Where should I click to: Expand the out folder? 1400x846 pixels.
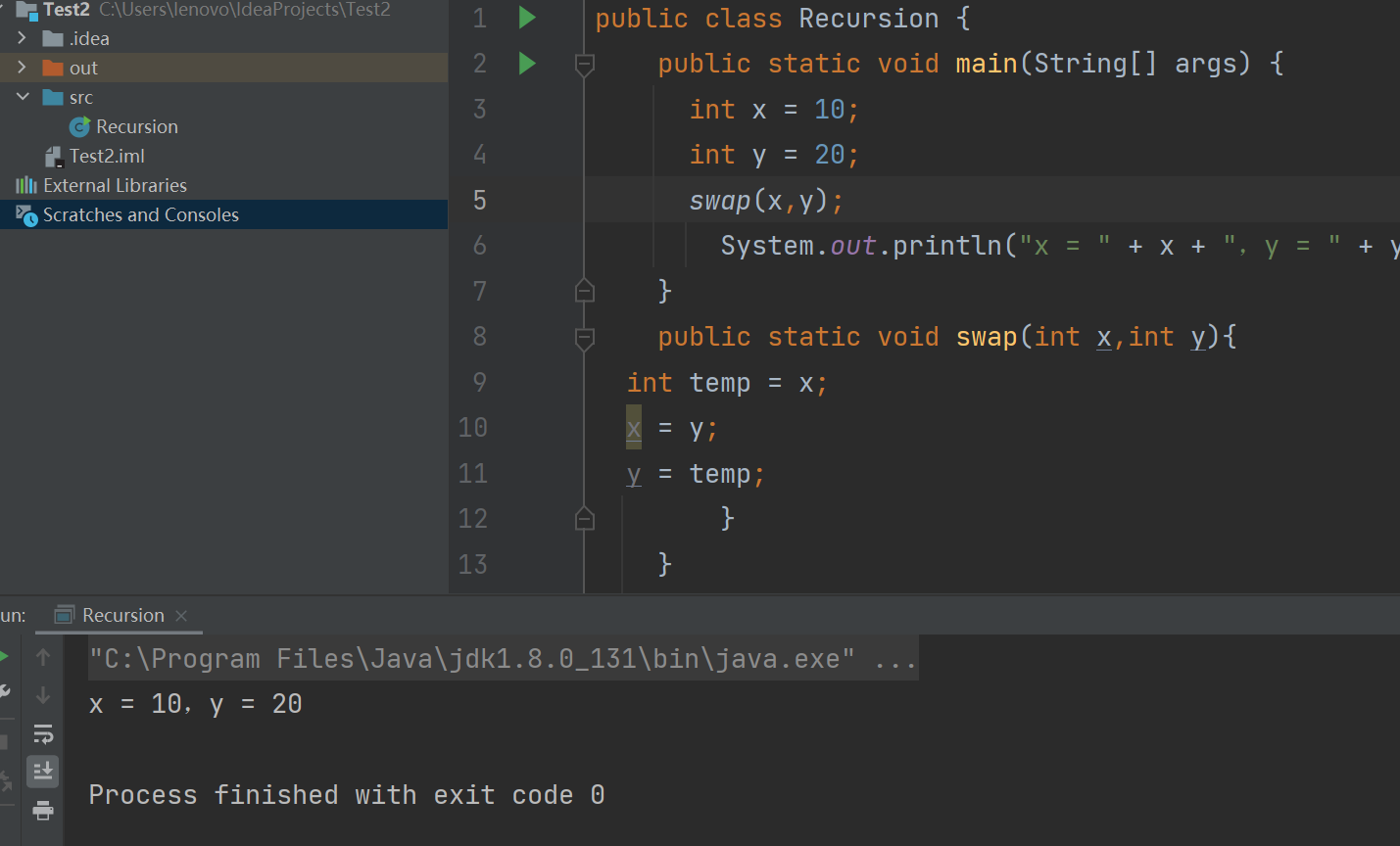pyautogui.click(x=22, y=68)
